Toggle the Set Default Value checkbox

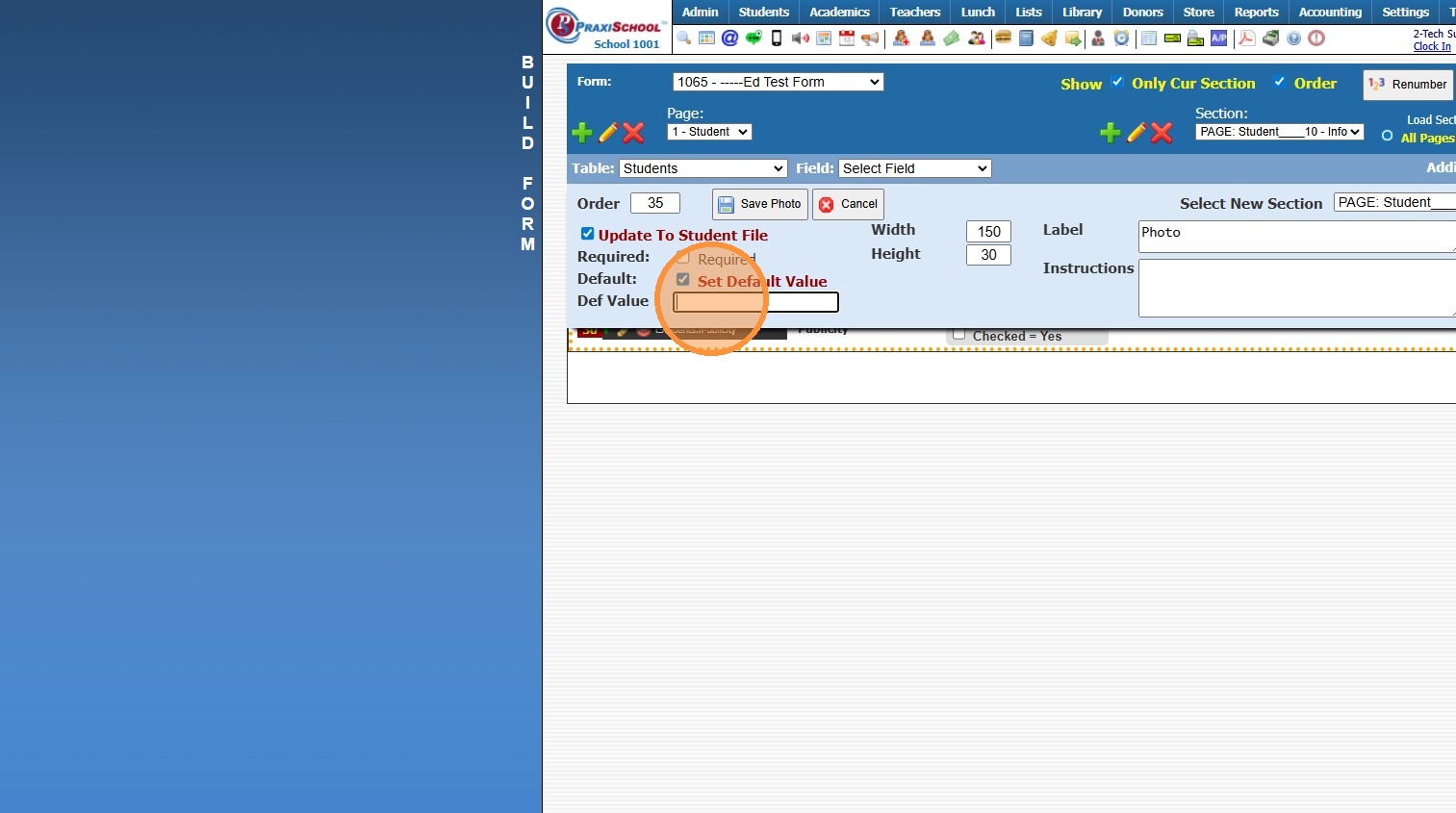click(x=682, y=280)
